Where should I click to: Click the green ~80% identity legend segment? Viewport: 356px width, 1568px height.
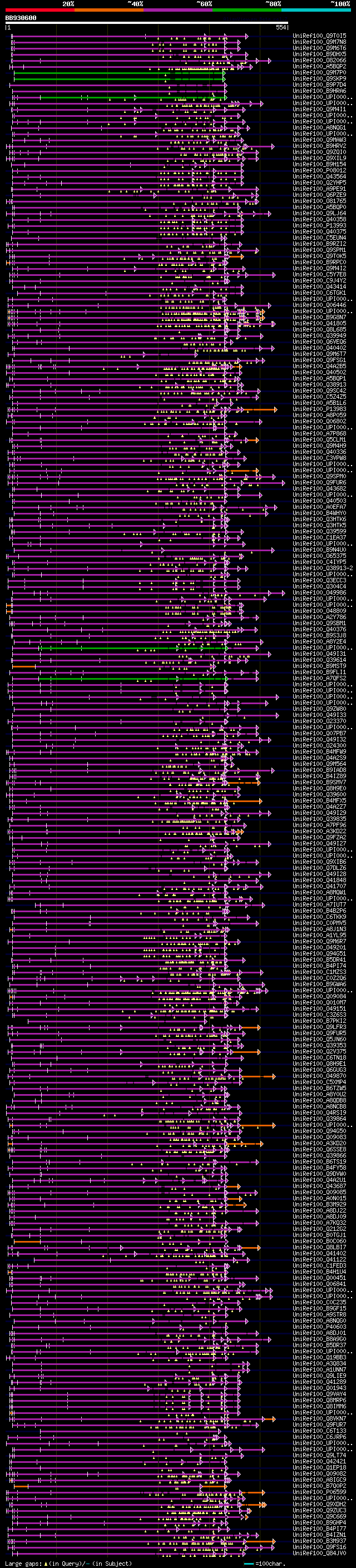[x=247, y=10]
